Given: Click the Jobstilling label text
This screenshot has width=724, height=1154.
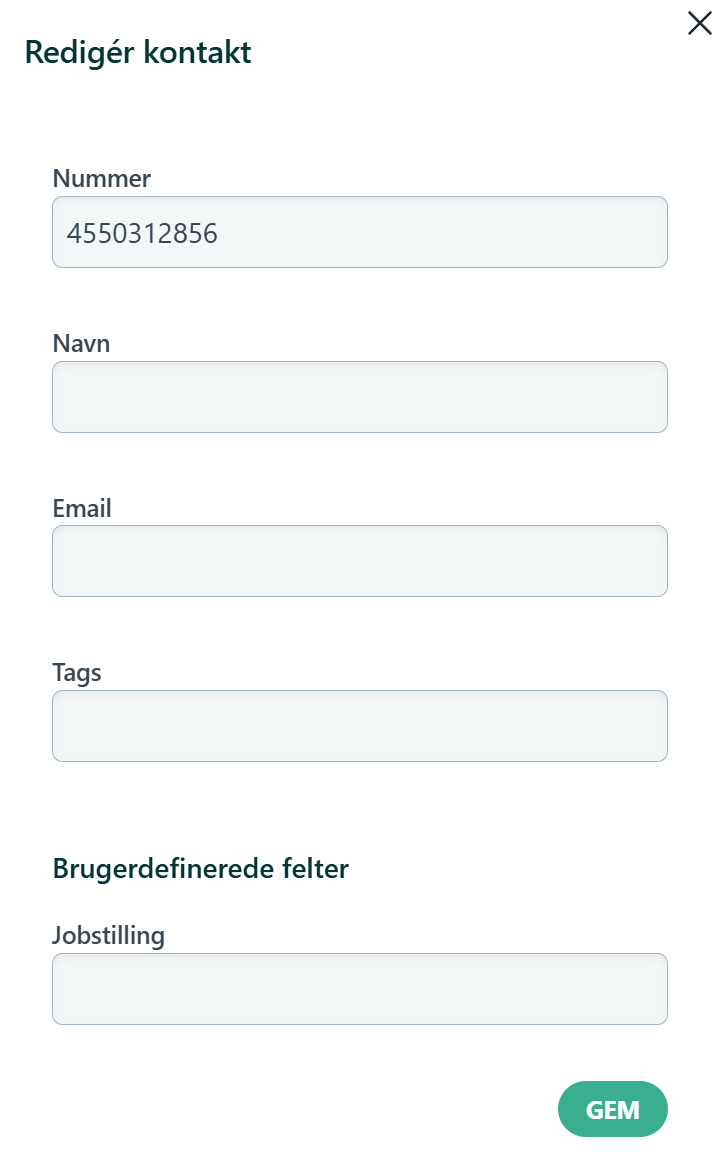Looking at the screenshot, I should tap(109, 935).
